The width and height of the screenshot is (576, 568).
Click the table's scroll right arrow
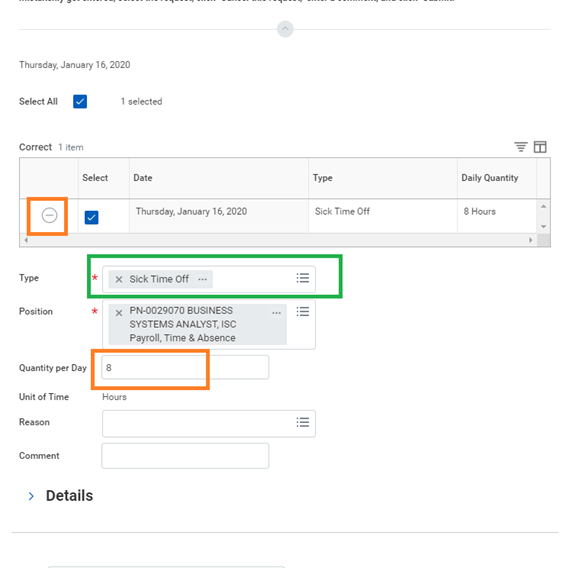[530, 240]
